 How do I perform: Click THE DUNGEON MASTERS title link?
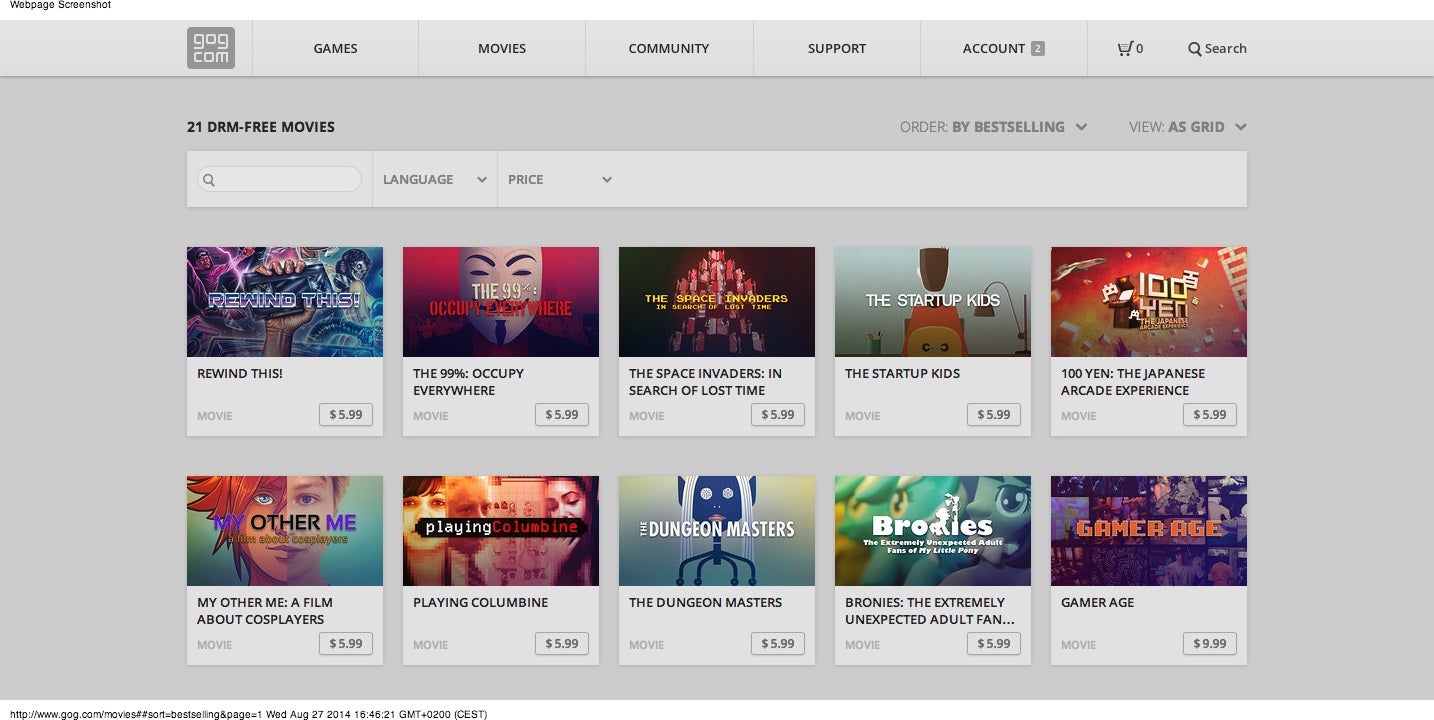pos(706,603)
